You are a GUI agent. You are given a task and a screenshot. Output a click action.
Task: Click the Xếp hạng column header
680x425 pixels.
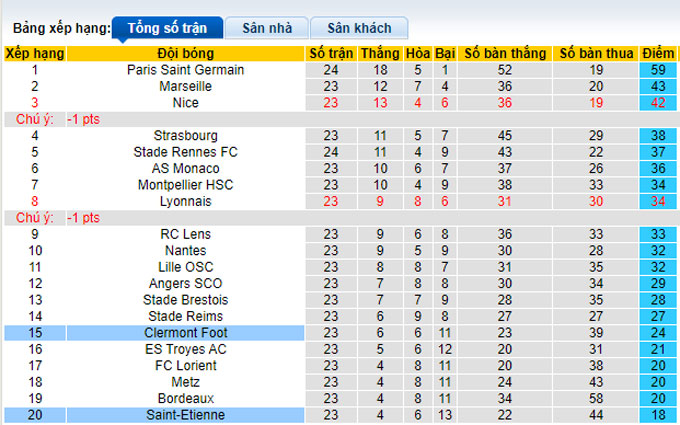point(35,53)
